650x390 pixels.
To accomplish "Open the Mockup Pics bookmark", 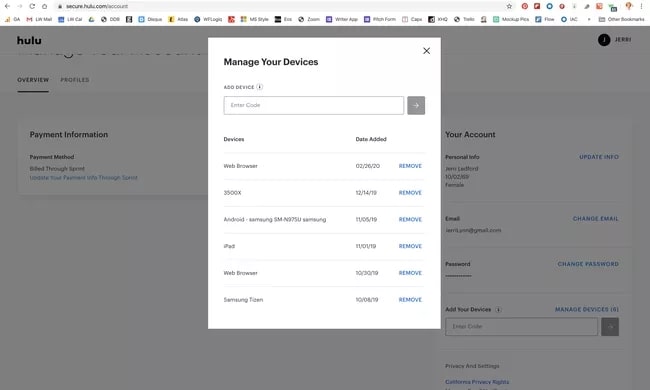I will click(x=511, y=19).
